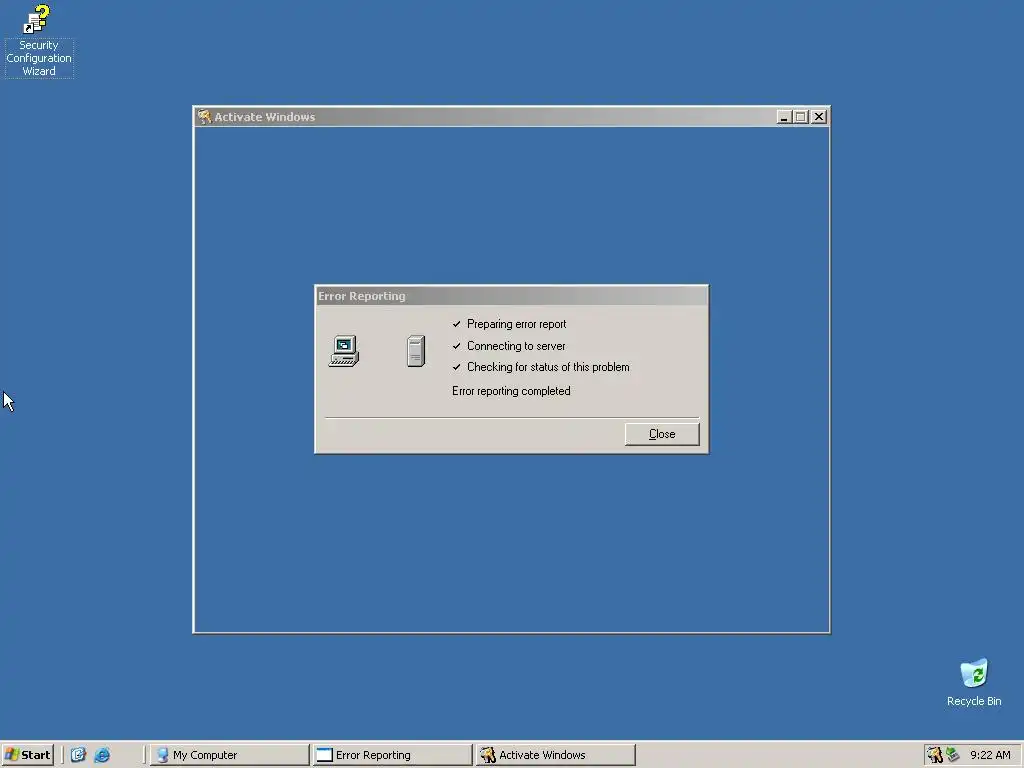Image resolution: width=1024 pixels, height=768 pixels.
Task: Click the Close button in Error Reporting
Action: click(x=662, y=434)
